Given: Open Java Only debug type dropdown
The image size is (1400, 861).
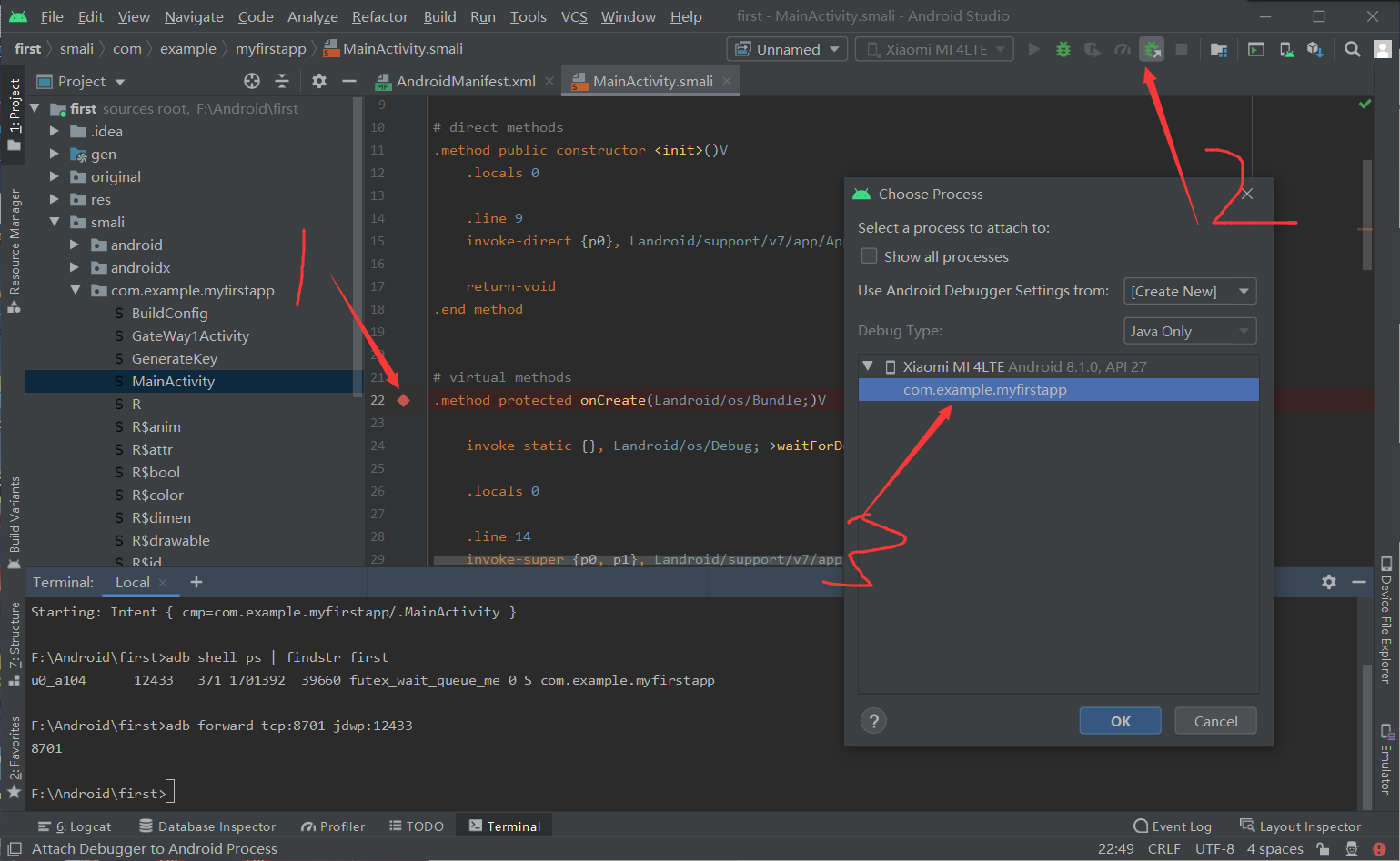Looking at the screenshot, I should click(x=1190, y=331).
